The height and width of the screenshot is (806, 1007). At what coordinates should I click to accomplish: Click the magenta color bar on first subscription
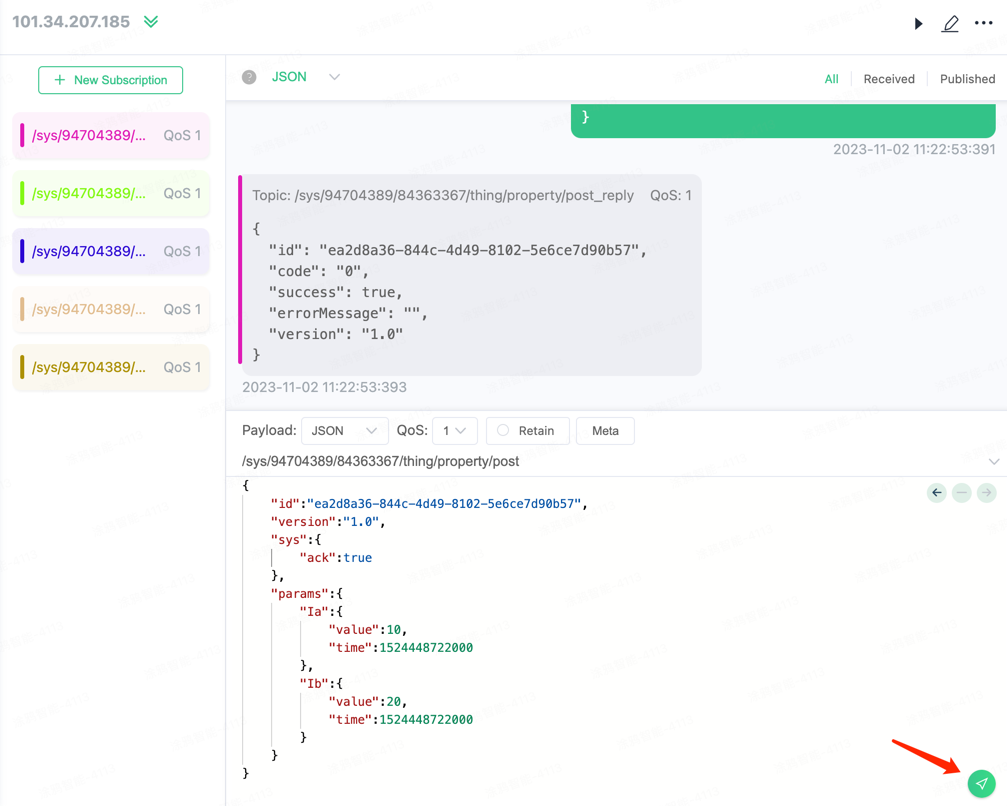[22, 136]
